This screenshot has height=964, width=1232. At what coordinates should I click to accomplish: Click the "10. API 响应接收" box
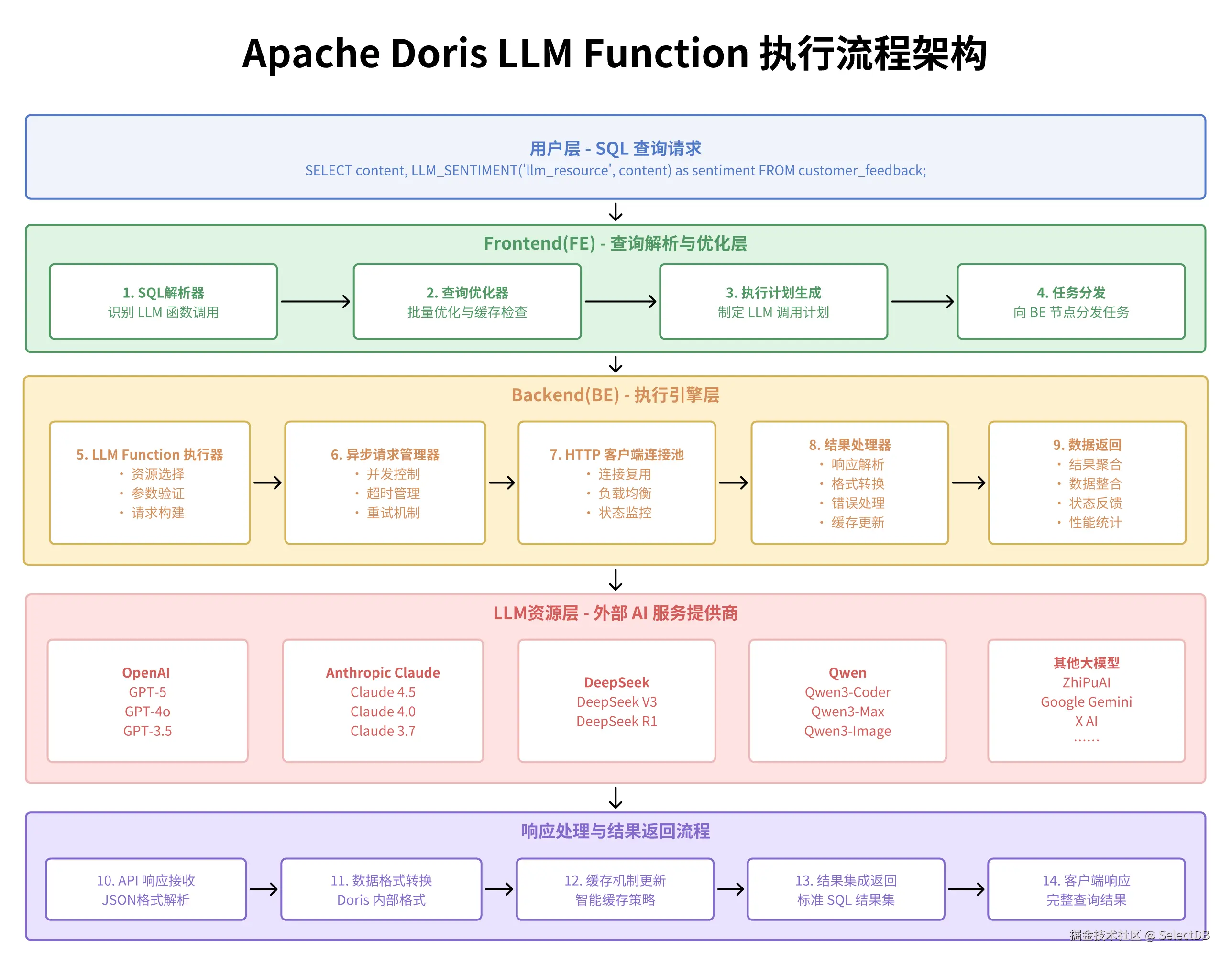point(145,889)
